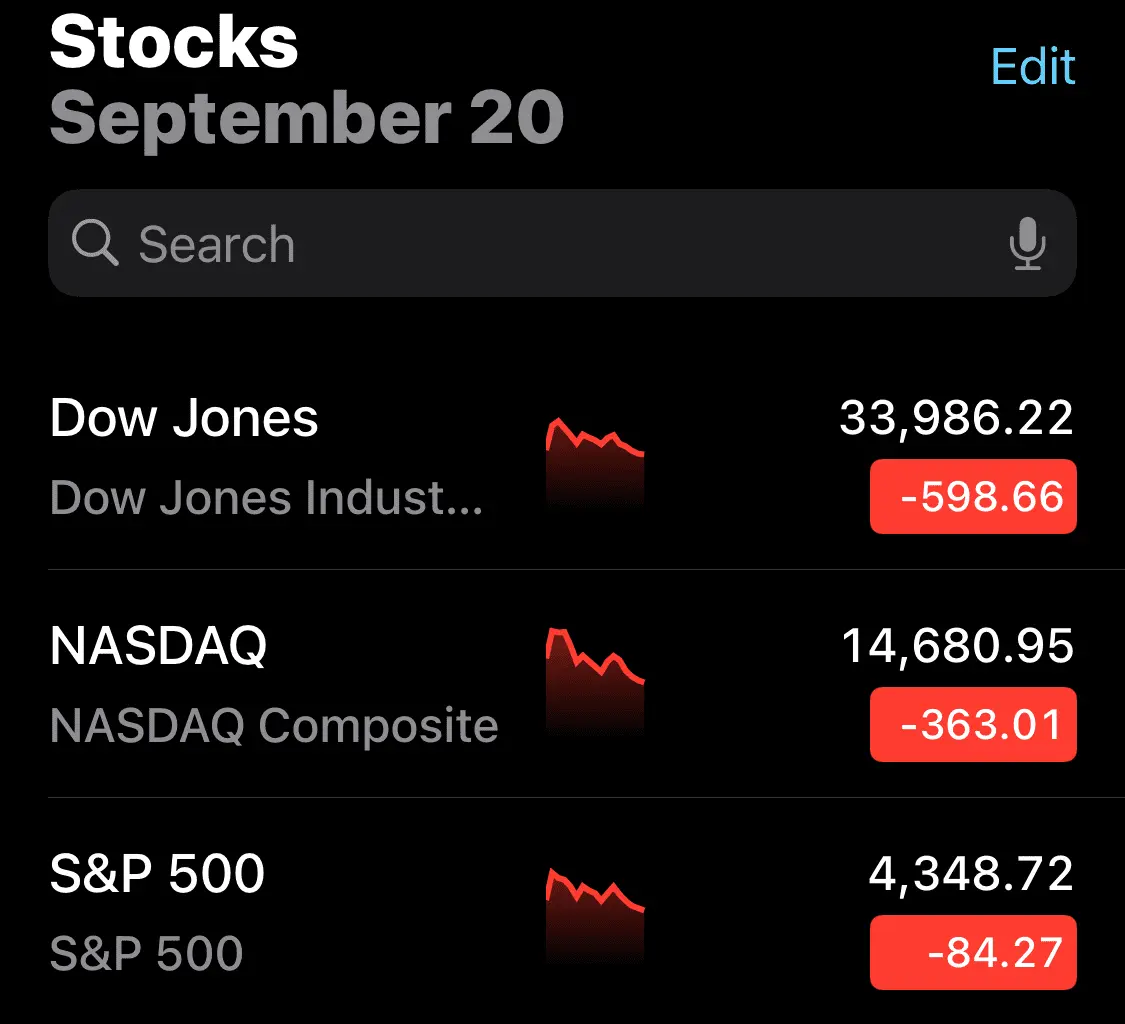1125x1024 pixels.
Task: Toggle Dow Jones change badge -598.66
Action: [973, 496]
